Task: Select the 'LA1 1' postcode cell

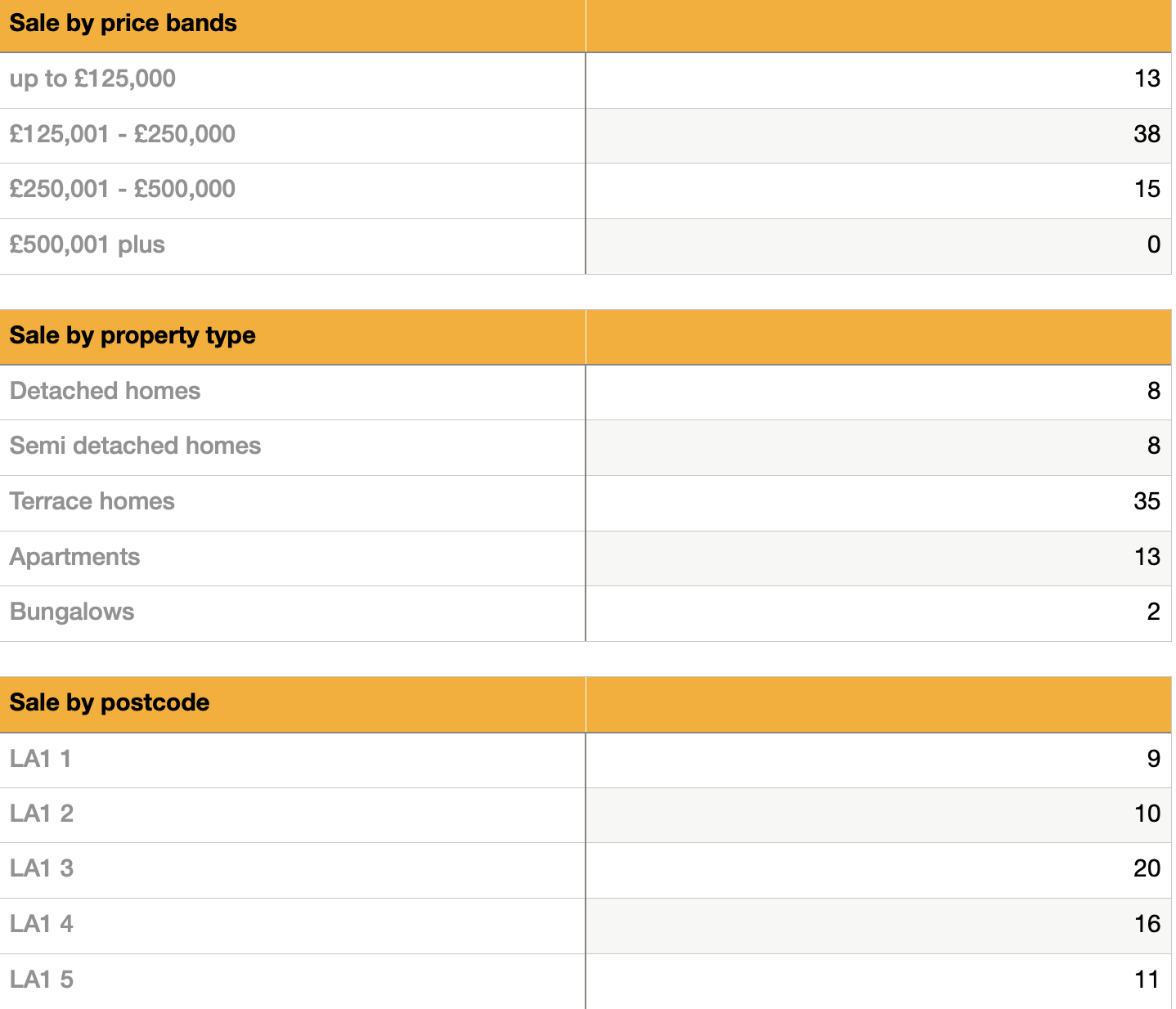Action: (x=41, y=759)
